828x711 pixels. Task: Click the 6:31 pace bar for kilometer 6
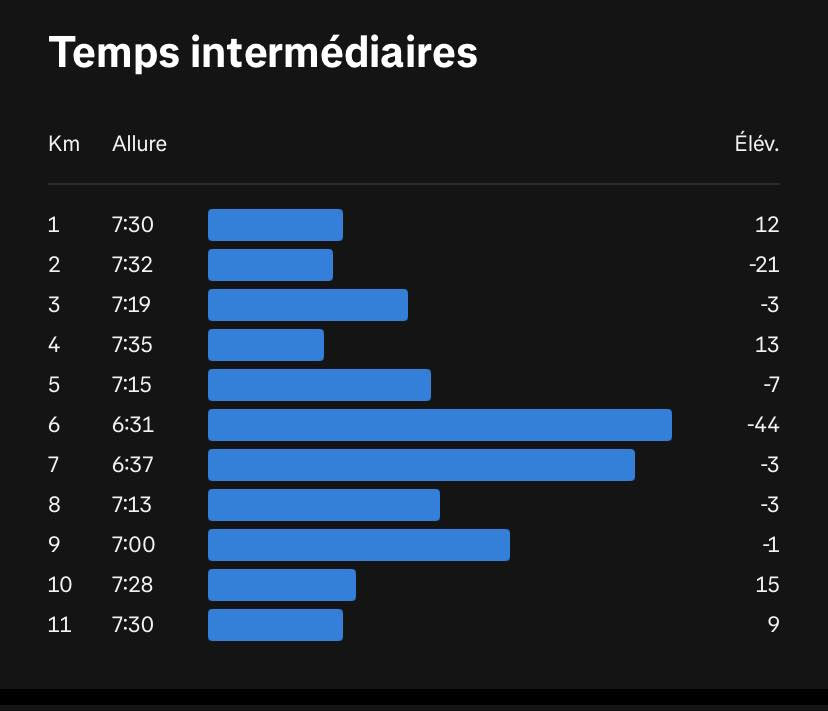[x=440, y=425]
